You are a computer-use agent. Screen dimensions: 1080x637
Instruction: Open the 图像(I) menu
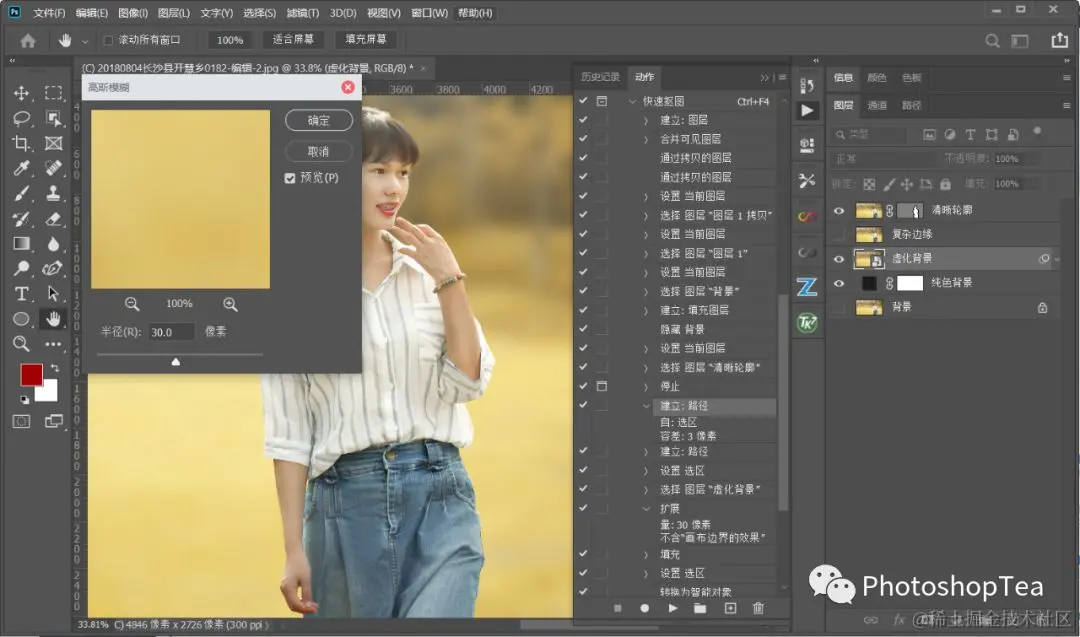point(133,13)
